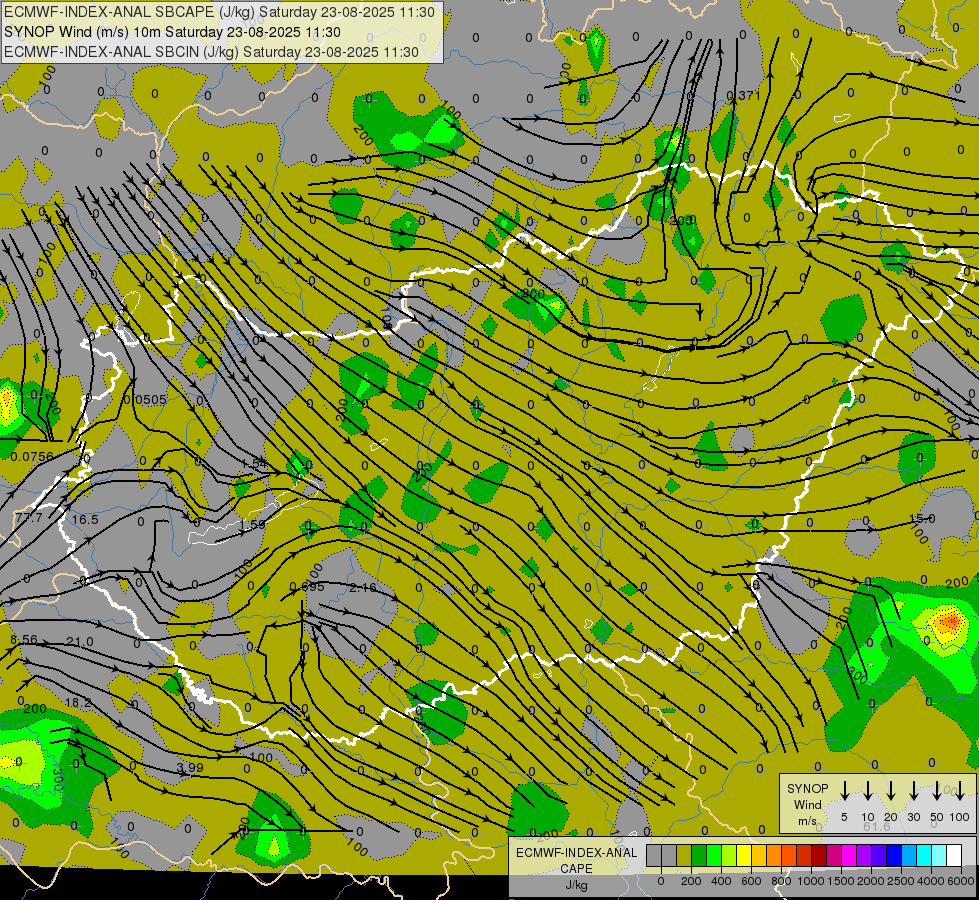Click the '1000' tick label on CAPE scale
This screenshot has height=900, width=979.
pos(811,881)
